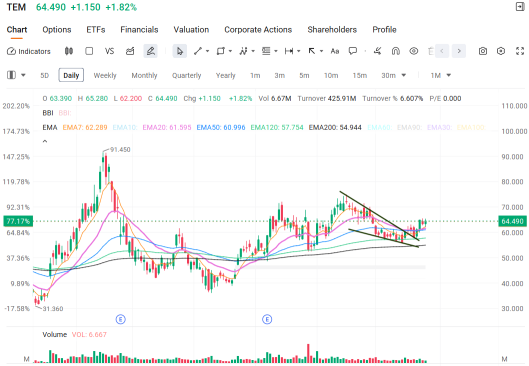Open the 1M range dropdown
Screen dimensions: 529x366
click(x=449, y=75)
